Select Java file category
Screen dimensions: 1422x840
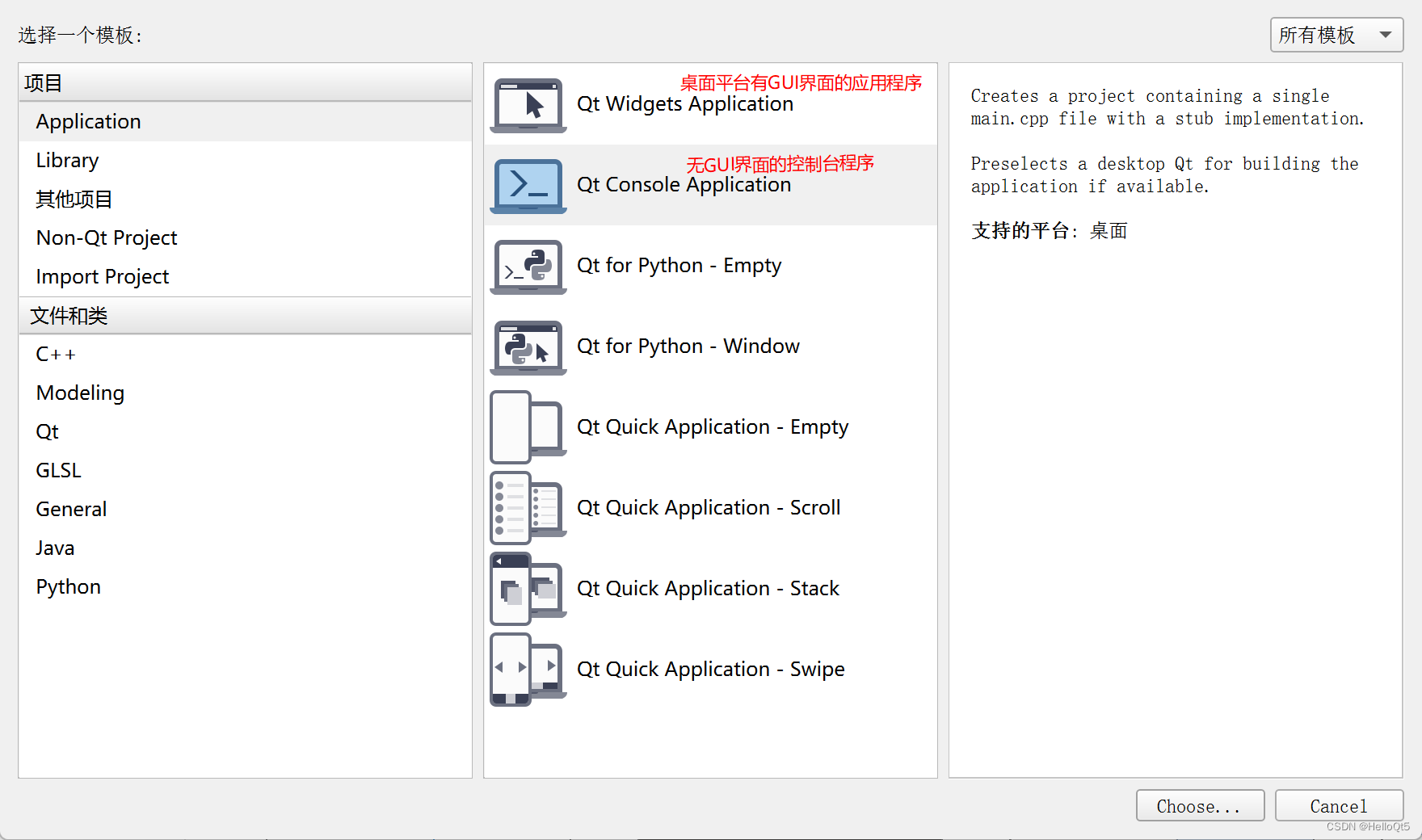click(245, 548)
